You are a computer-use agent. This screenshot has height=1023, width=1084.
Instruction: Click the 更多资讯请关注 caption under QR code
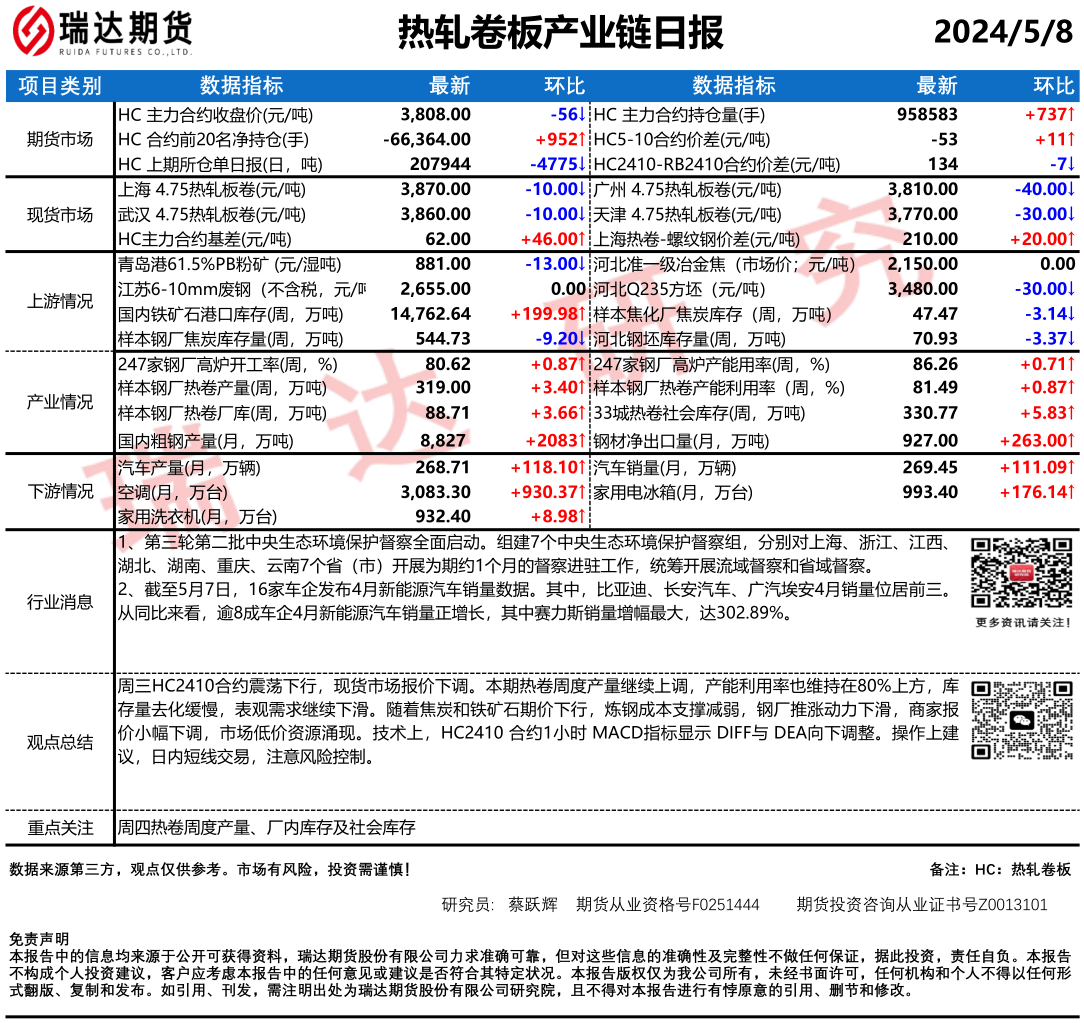[1022, 623]
